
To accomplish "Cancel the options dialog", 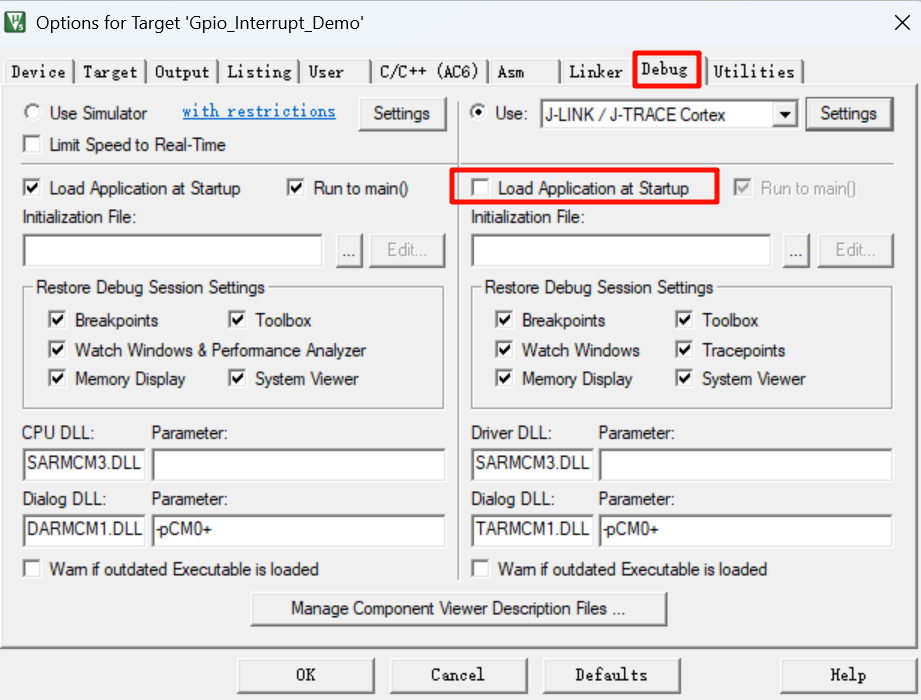I will pos(458,675).
